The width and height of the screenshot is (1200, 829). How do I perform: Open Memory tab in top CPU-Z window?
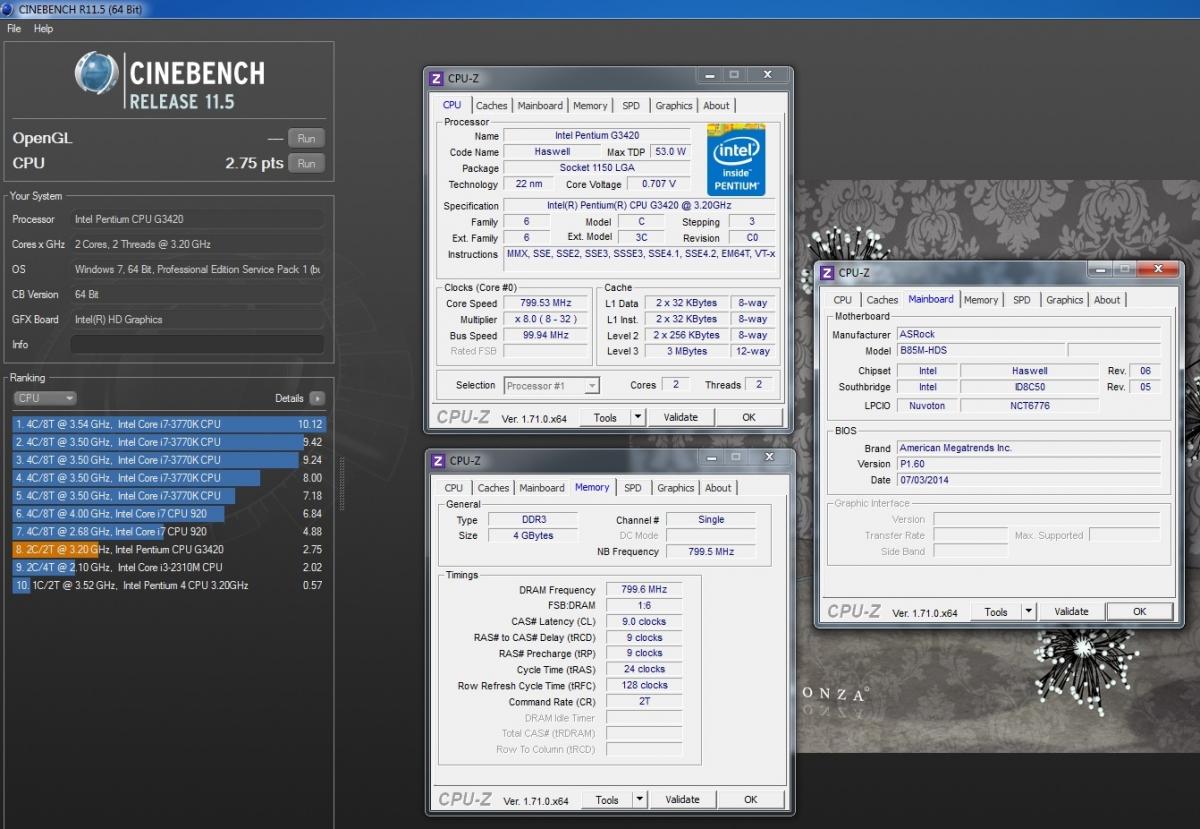590,105
